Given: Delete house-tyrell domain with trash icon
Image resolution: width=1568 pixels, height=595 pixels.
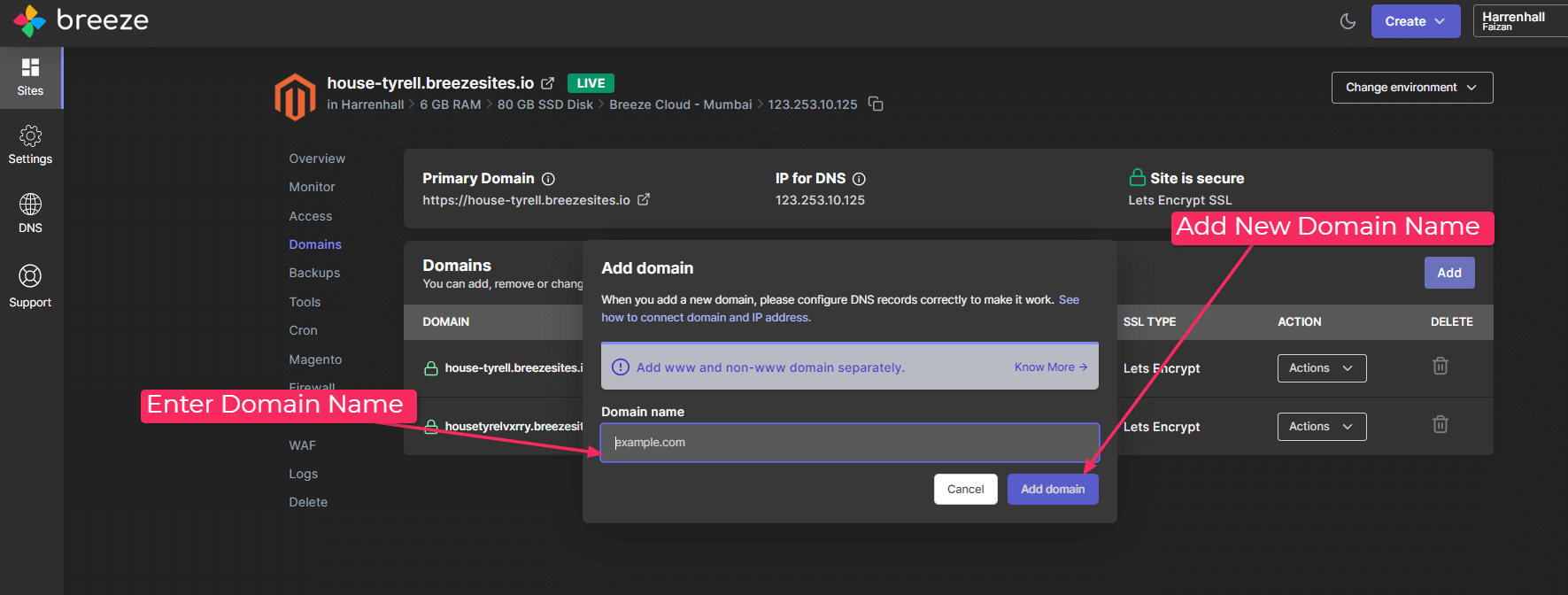Looking at the screenshot, I should tap(1441, 366).
